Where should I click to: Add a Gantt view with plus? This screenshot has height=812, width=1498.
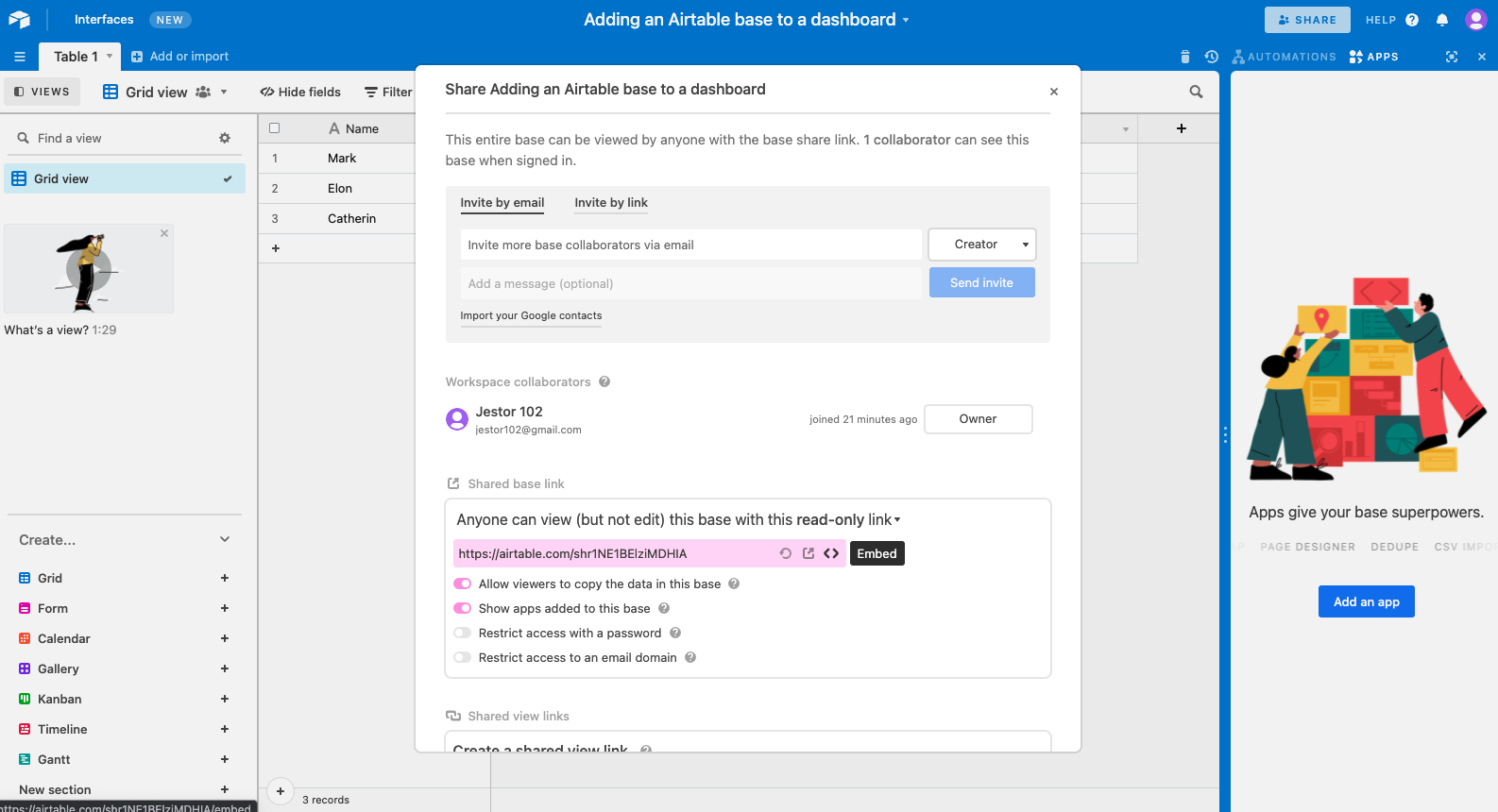(225, 759)
